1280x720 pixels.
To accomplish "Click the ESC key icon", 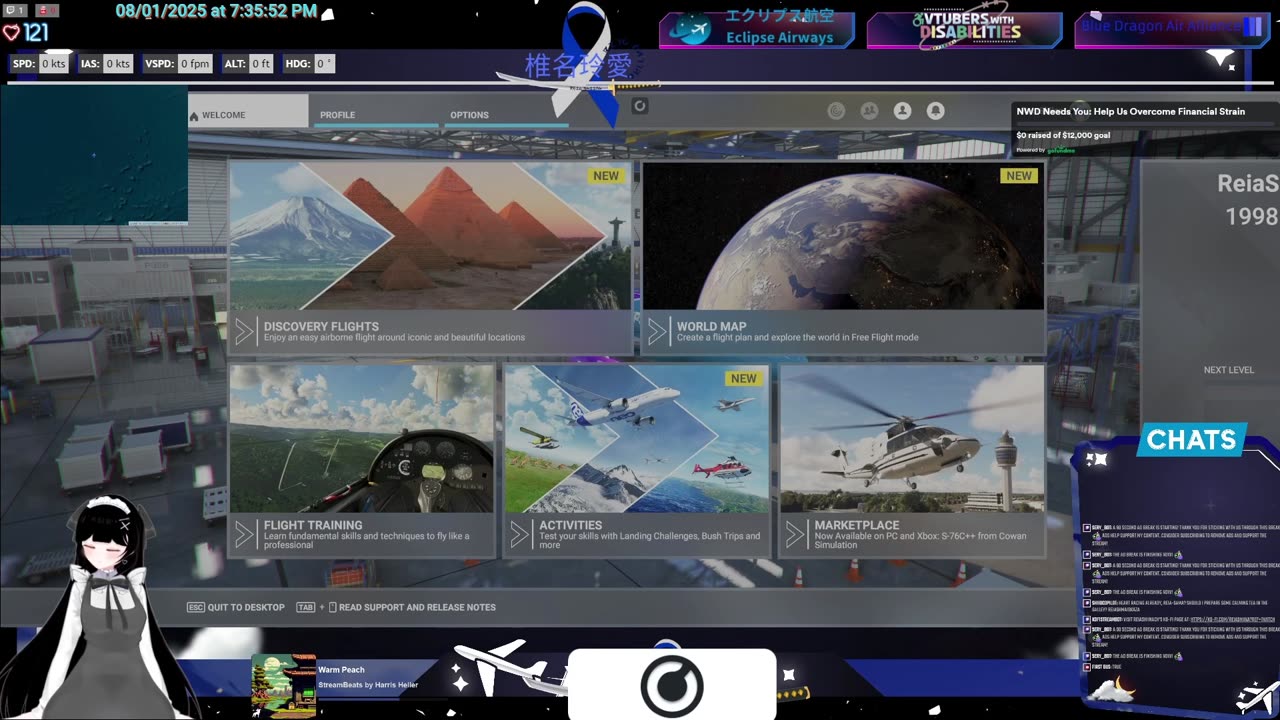I will 195,607.
